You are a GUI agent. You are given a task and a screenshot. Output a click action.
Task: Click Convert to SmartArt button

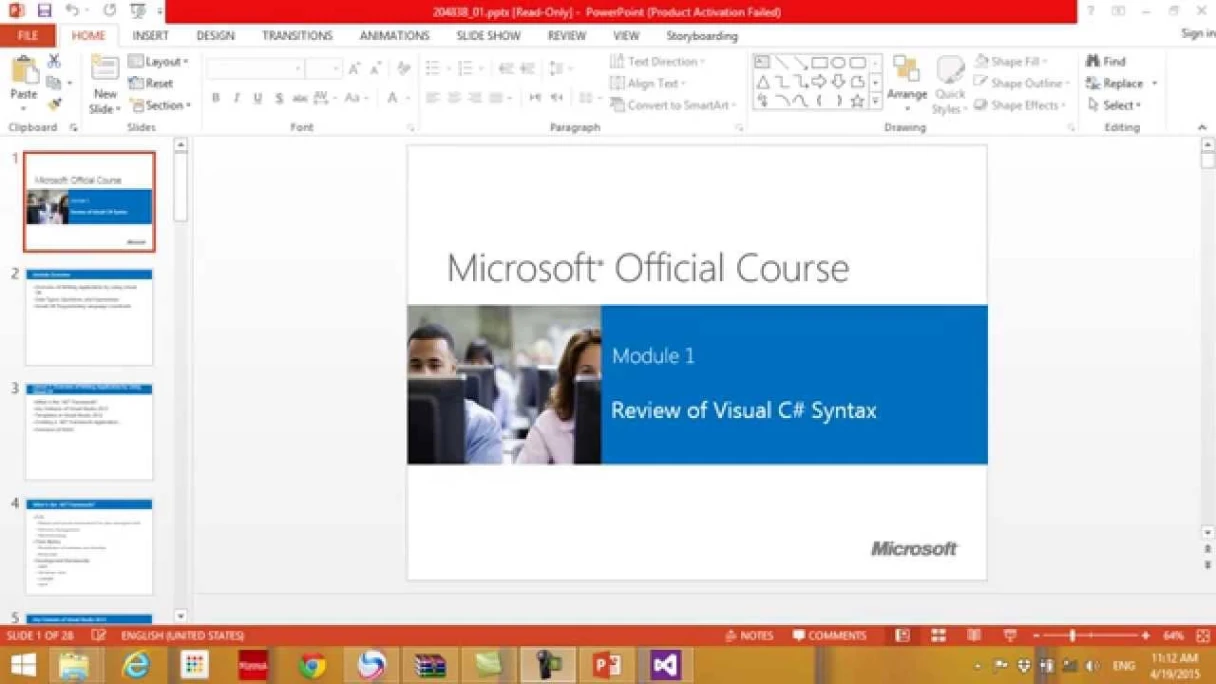(673, 105)
